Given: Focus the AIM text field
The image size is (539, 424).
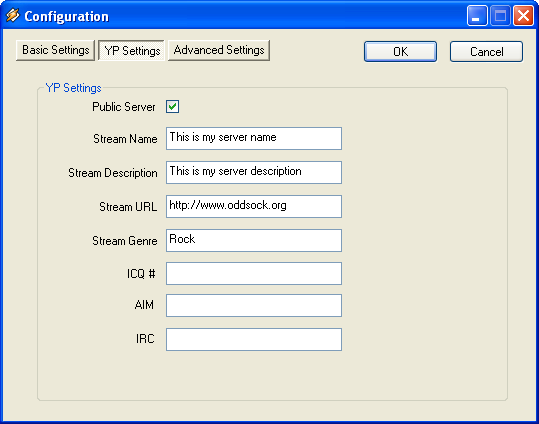Looking at the screenshot, I should 254,305.
